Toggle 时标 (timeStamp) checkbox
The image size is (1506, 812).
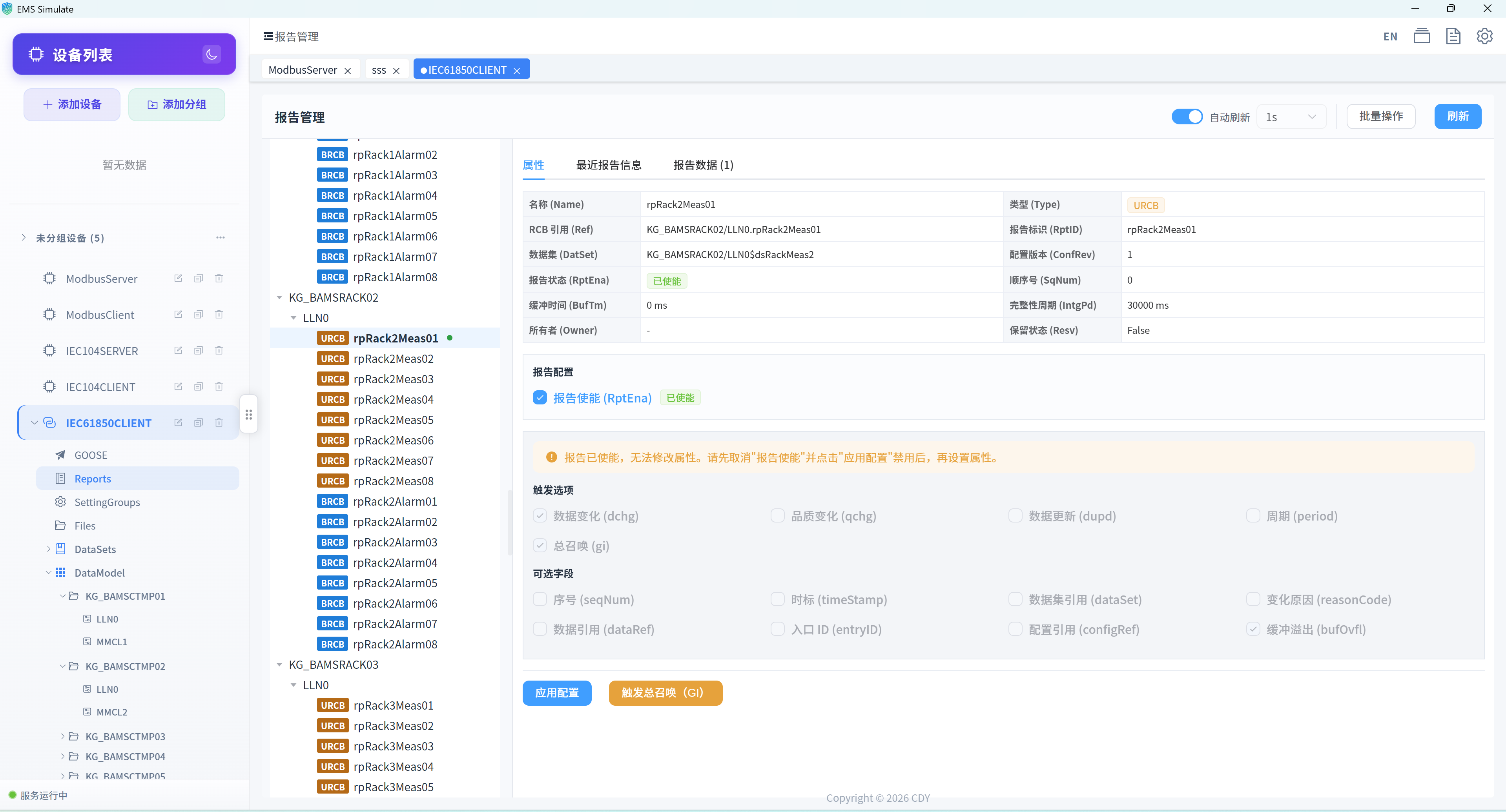pos(778,599)
